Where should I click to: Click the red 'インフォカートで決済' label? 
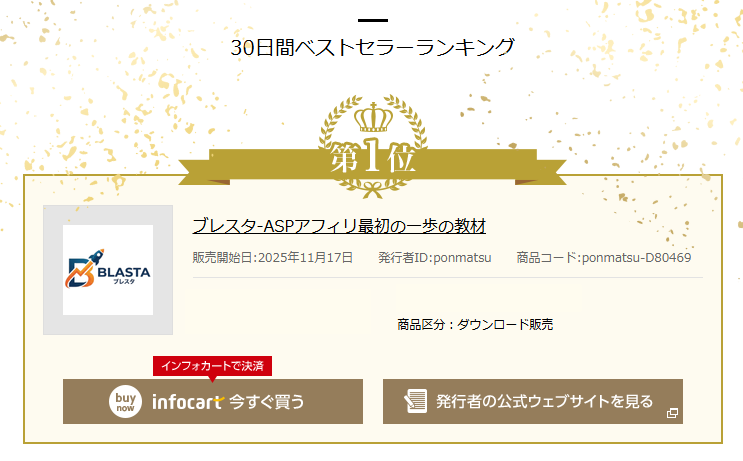213,366
